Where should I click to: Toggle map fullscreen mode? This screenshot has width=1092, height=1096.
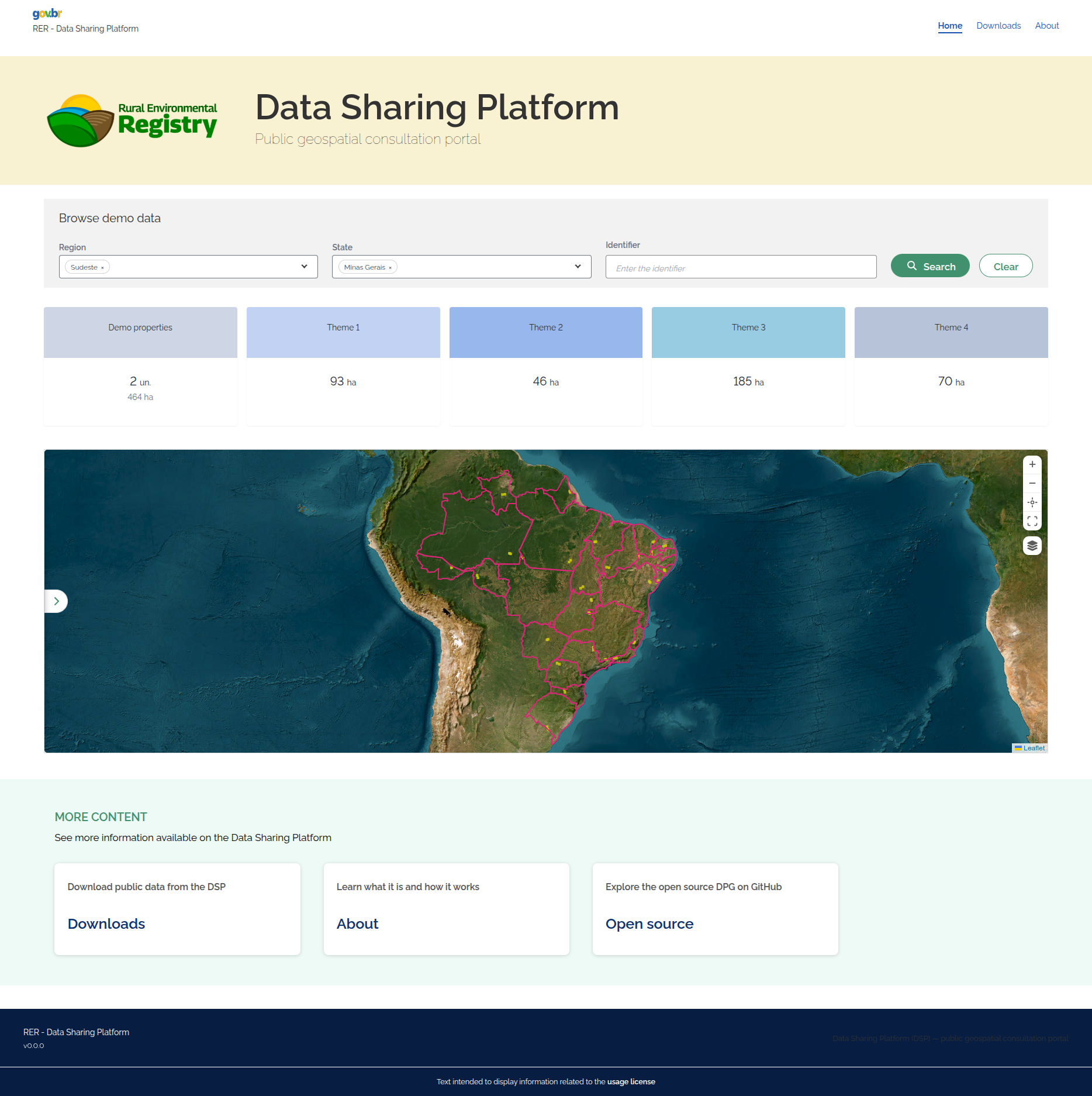pos(1032,521)
